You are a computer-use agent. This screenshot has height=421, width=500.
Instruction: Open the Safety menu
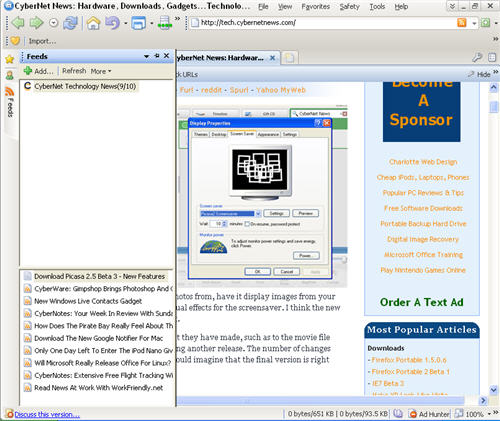pos(349,6)
